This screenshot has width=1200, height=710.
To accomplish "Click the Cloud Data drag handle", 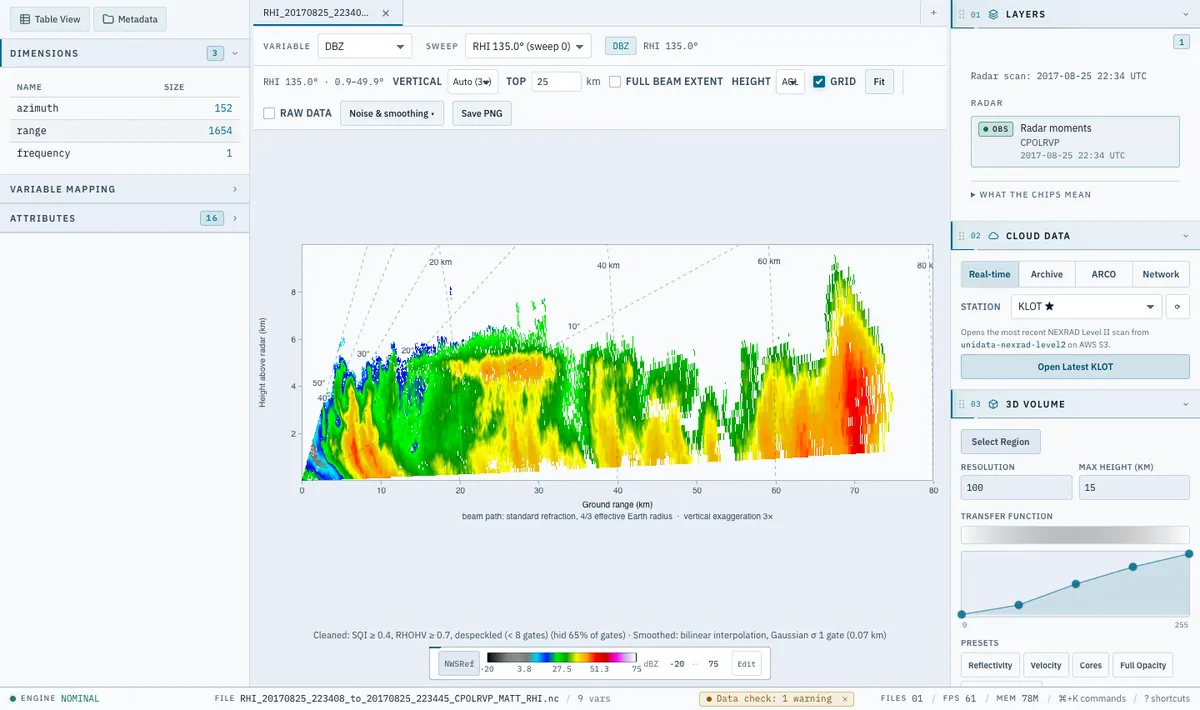I will click(x=961, y=236).
